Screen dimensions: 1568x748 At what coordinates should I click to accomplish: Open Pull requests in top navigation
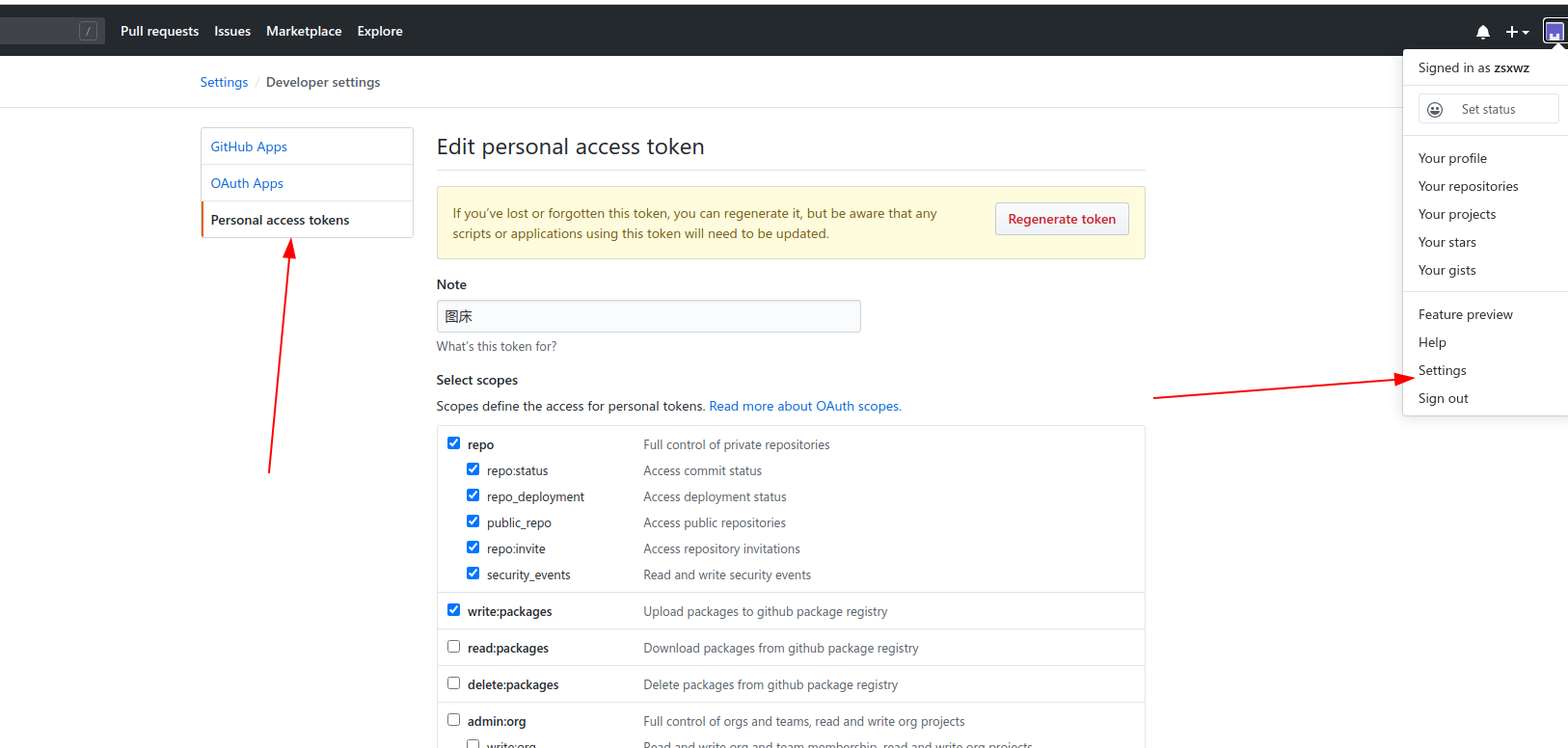click(159, 31)
